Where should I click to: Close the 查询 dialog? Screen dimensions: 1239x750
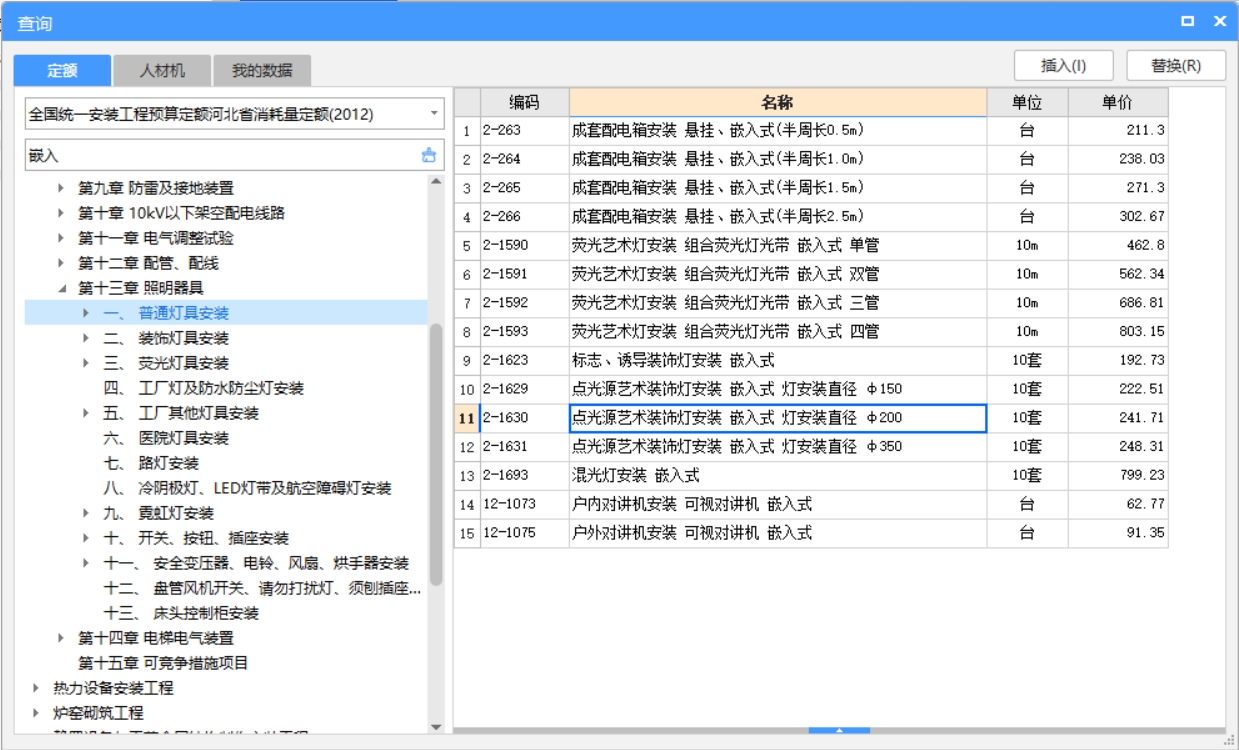tap(1220, 21)
